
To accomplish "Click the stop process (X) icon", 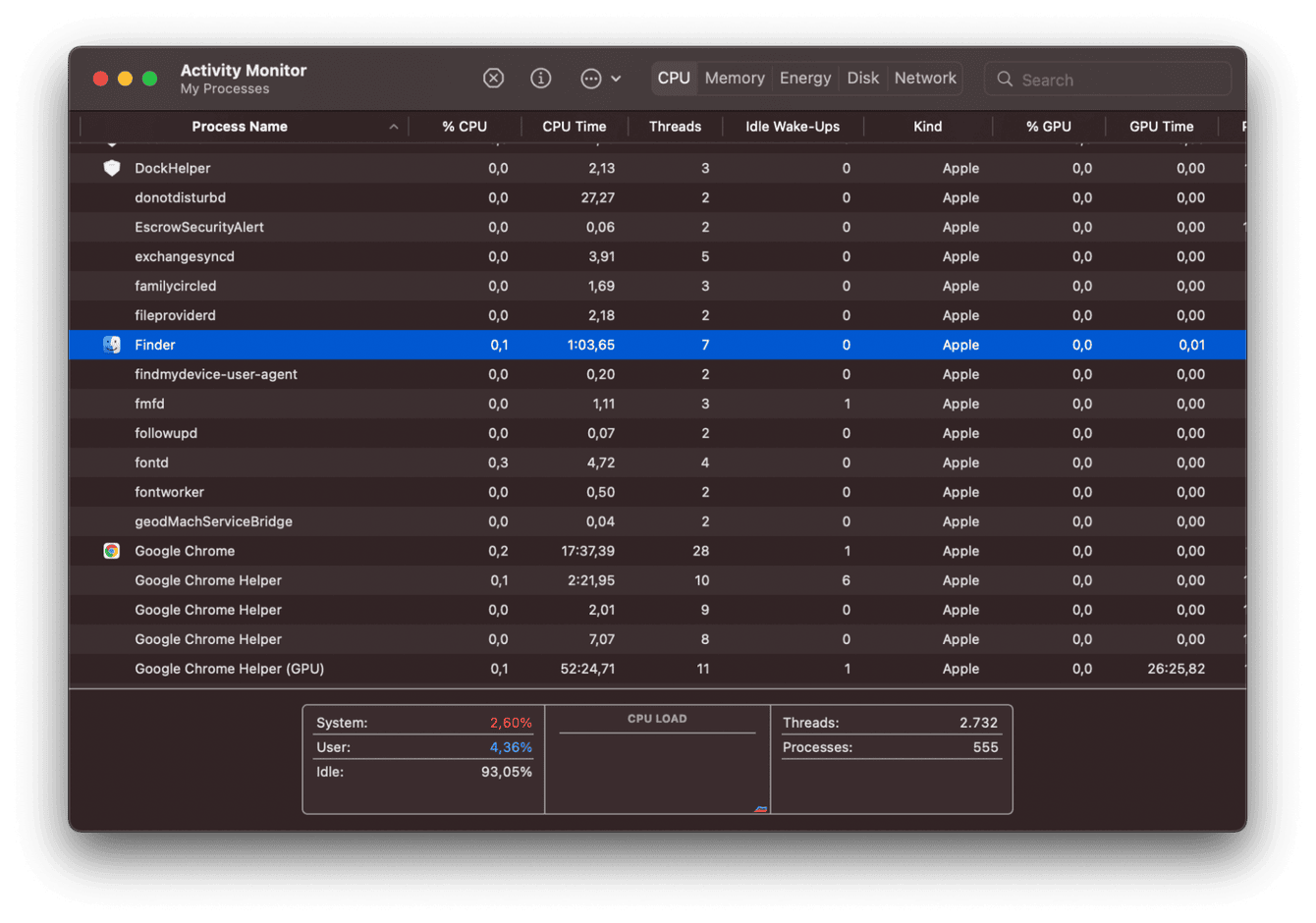I will (493, 78).
